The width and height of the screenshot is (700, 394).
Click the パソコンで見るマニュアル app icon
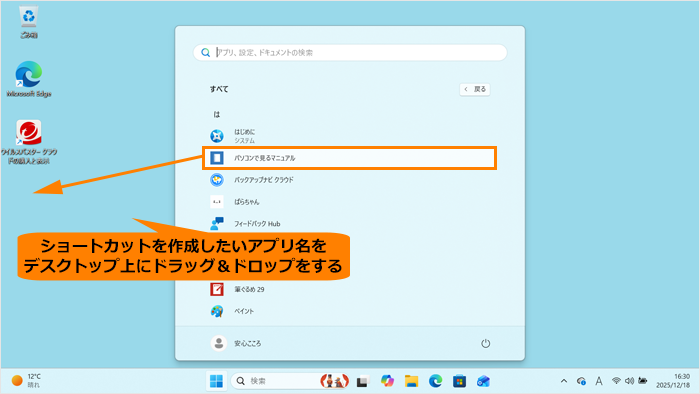coord(217,158)
